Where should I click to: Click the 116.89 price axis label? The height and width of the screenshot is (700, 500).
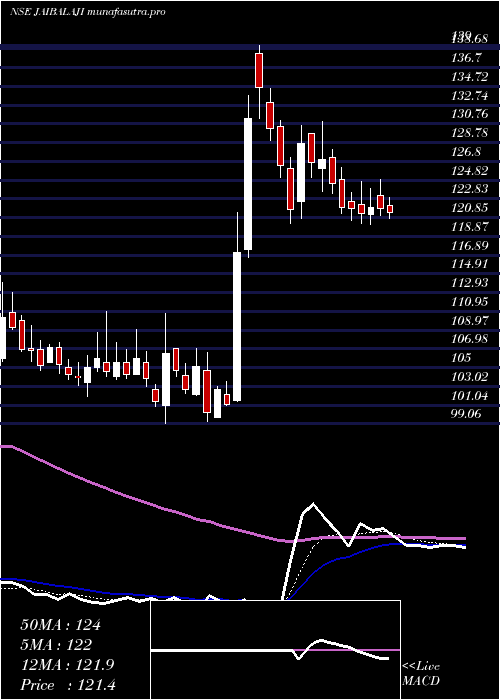click(470, 246)
